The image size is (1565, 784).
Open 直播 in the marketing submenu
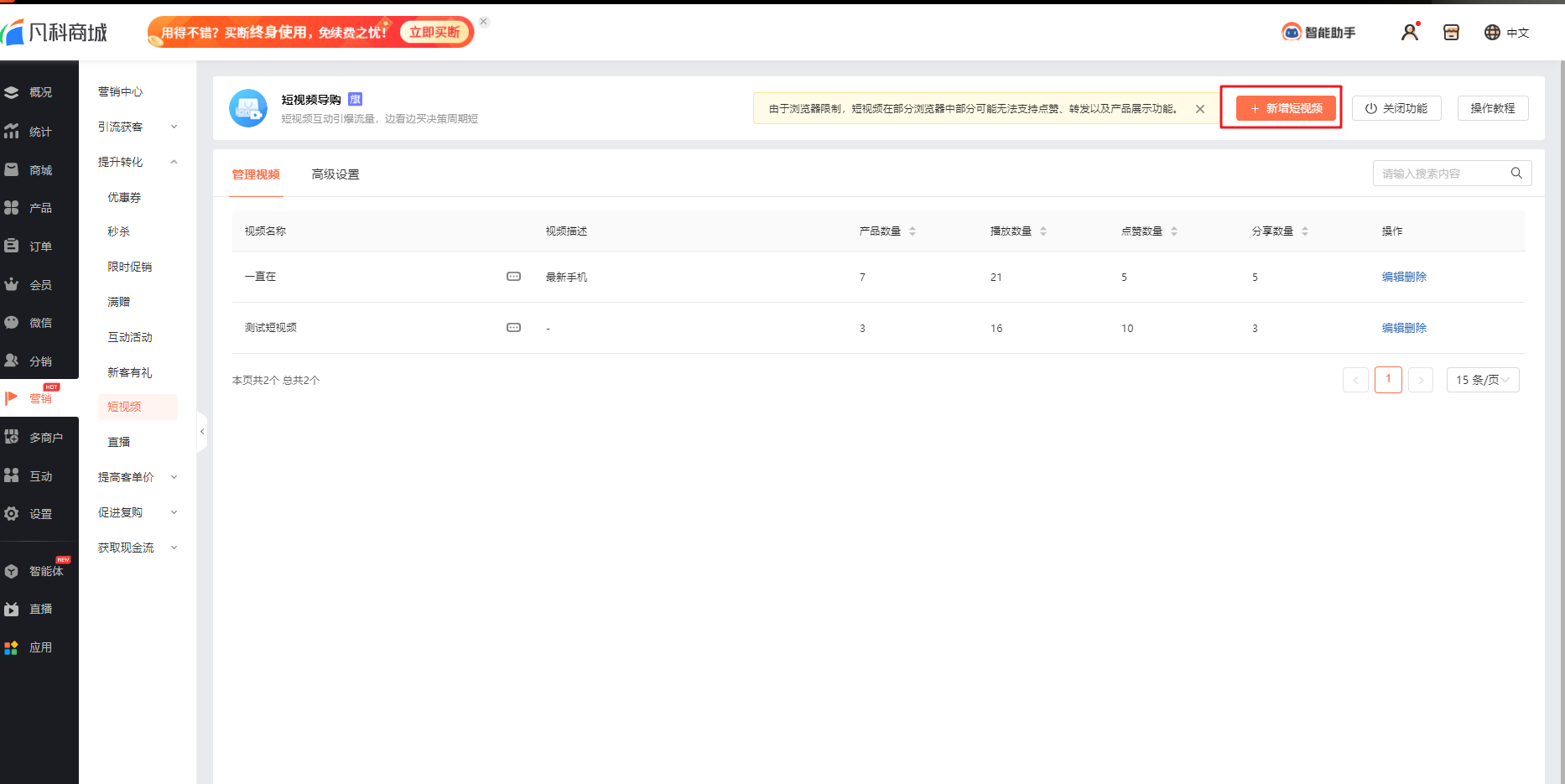tap(119, 442)
